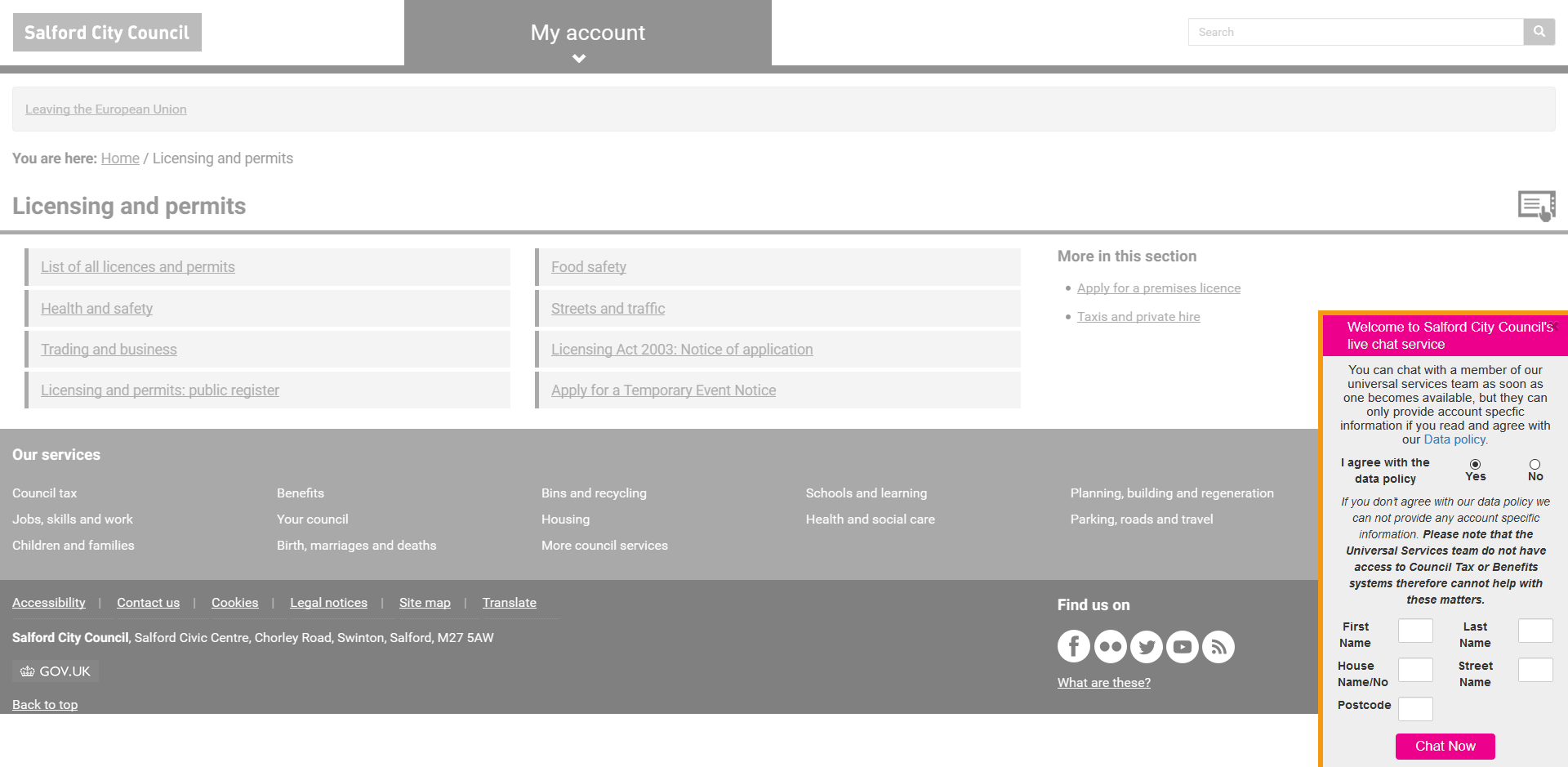The image size is (1568, 767).
Task: Open Translate footer link
Action: pos(510,603)
